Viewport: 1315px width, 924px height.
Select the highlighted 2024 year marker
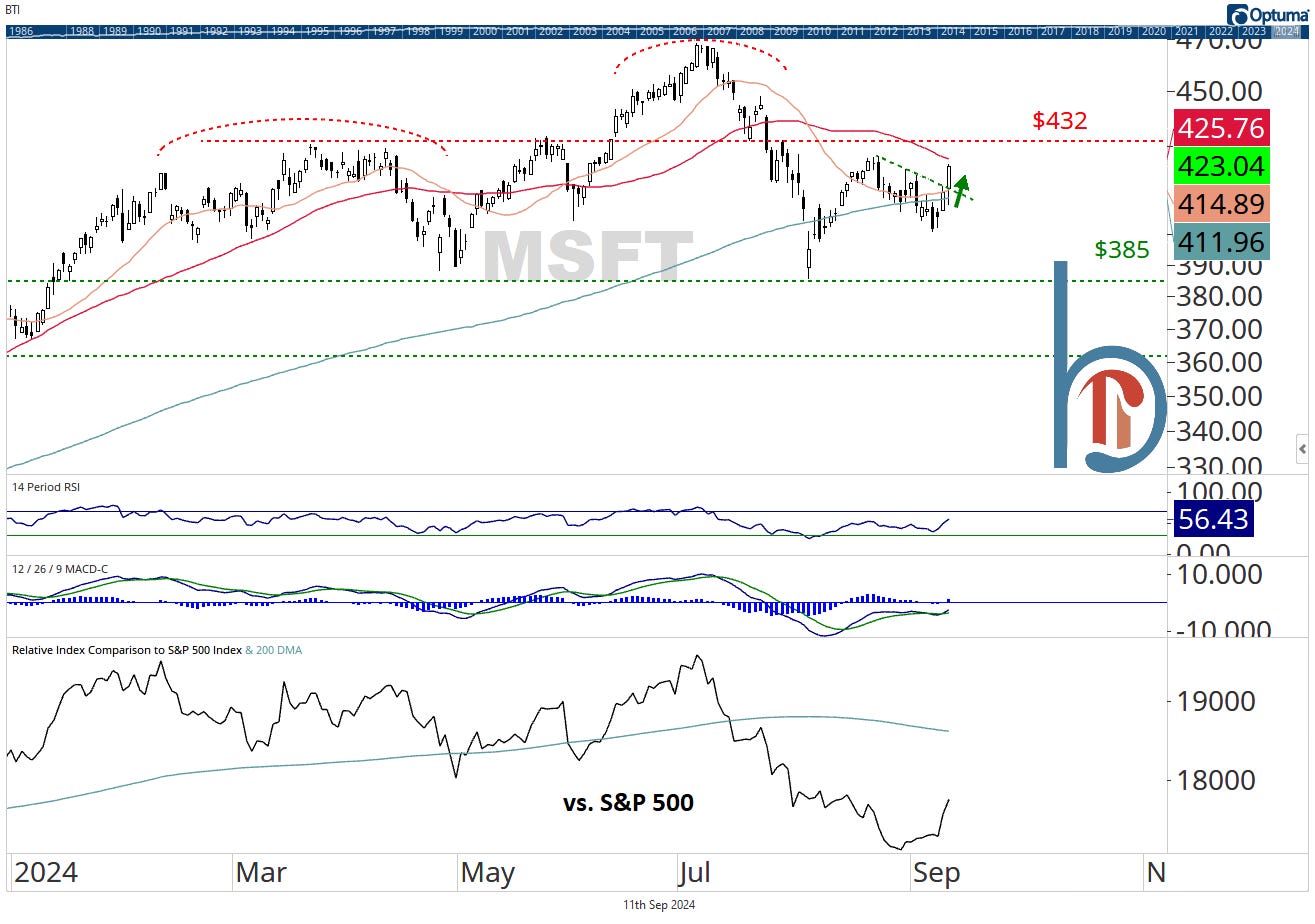(x=1287, y=31)
